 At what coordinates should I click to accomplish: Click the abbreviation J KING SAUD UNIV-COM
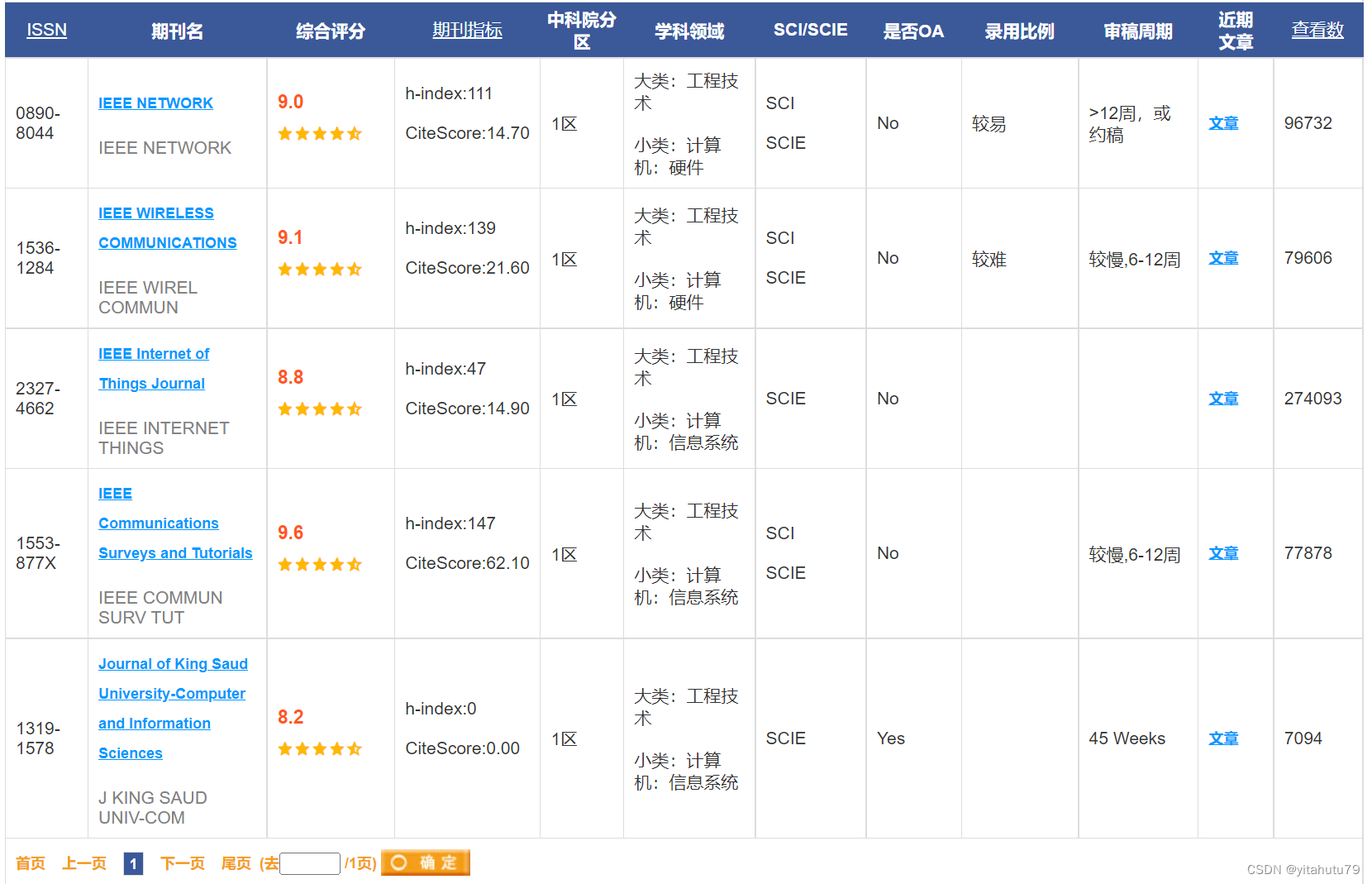(153, 808)
